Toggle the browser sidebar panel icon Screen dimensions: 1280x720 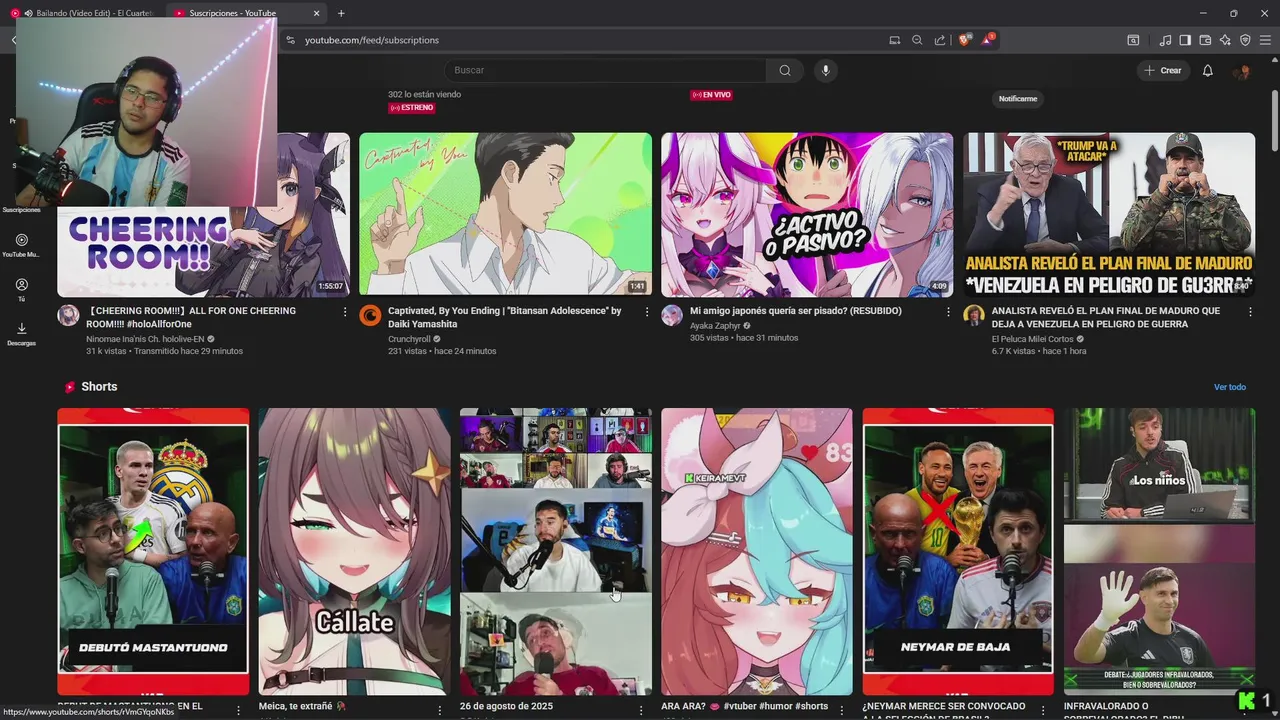point(1185,40)
